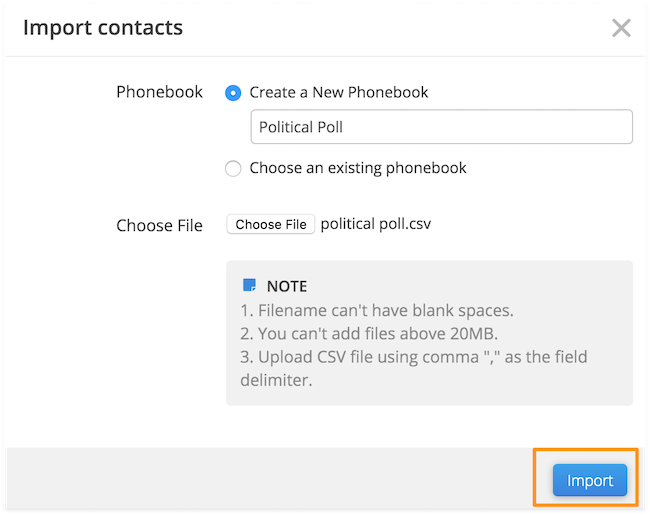Click the note about filename blank spaces
This screenshot has height=515, width=650.
376,310
